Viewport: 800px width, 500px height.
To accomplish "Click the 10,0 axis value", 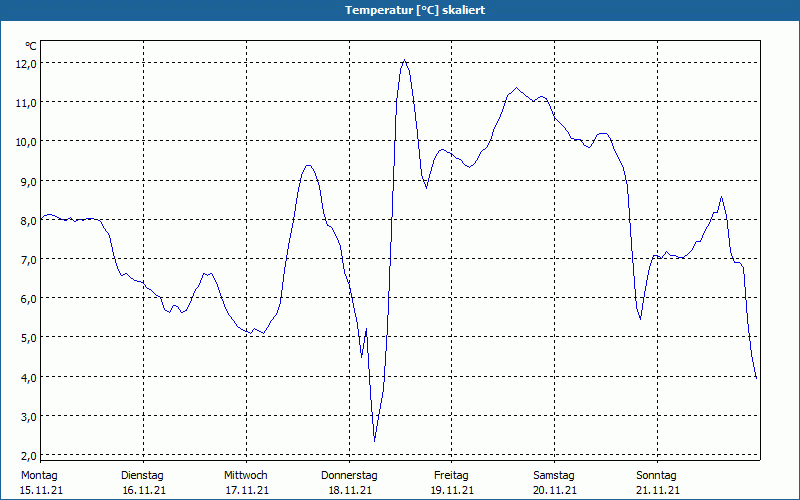I will [x=26, y=142].
